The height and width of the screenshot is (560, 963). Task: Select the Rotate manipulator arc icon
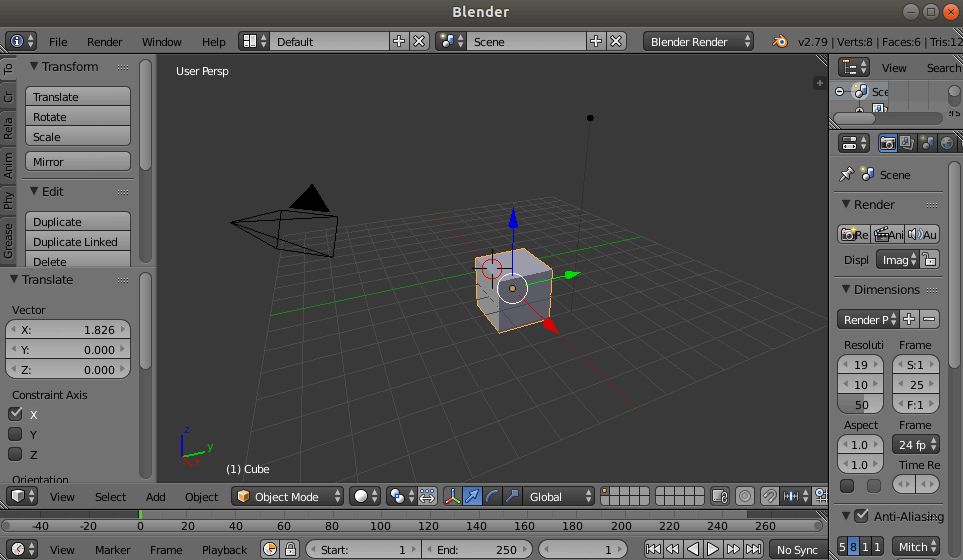492,496
